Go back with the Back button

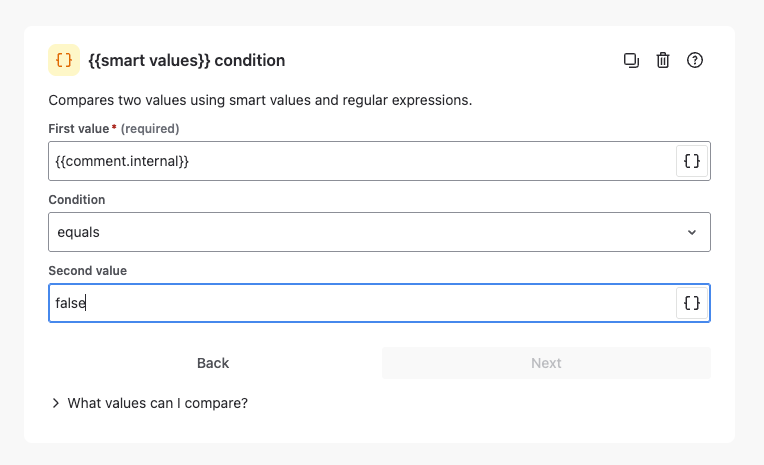coord(213,363)
